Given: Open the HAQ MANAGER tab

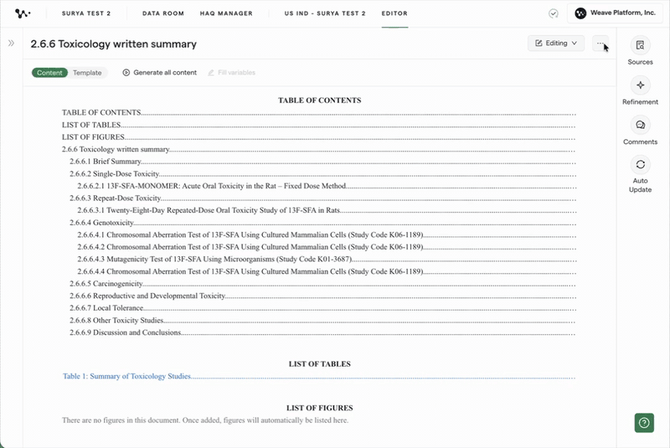Looking at the screenshot, I should (226, 13).
